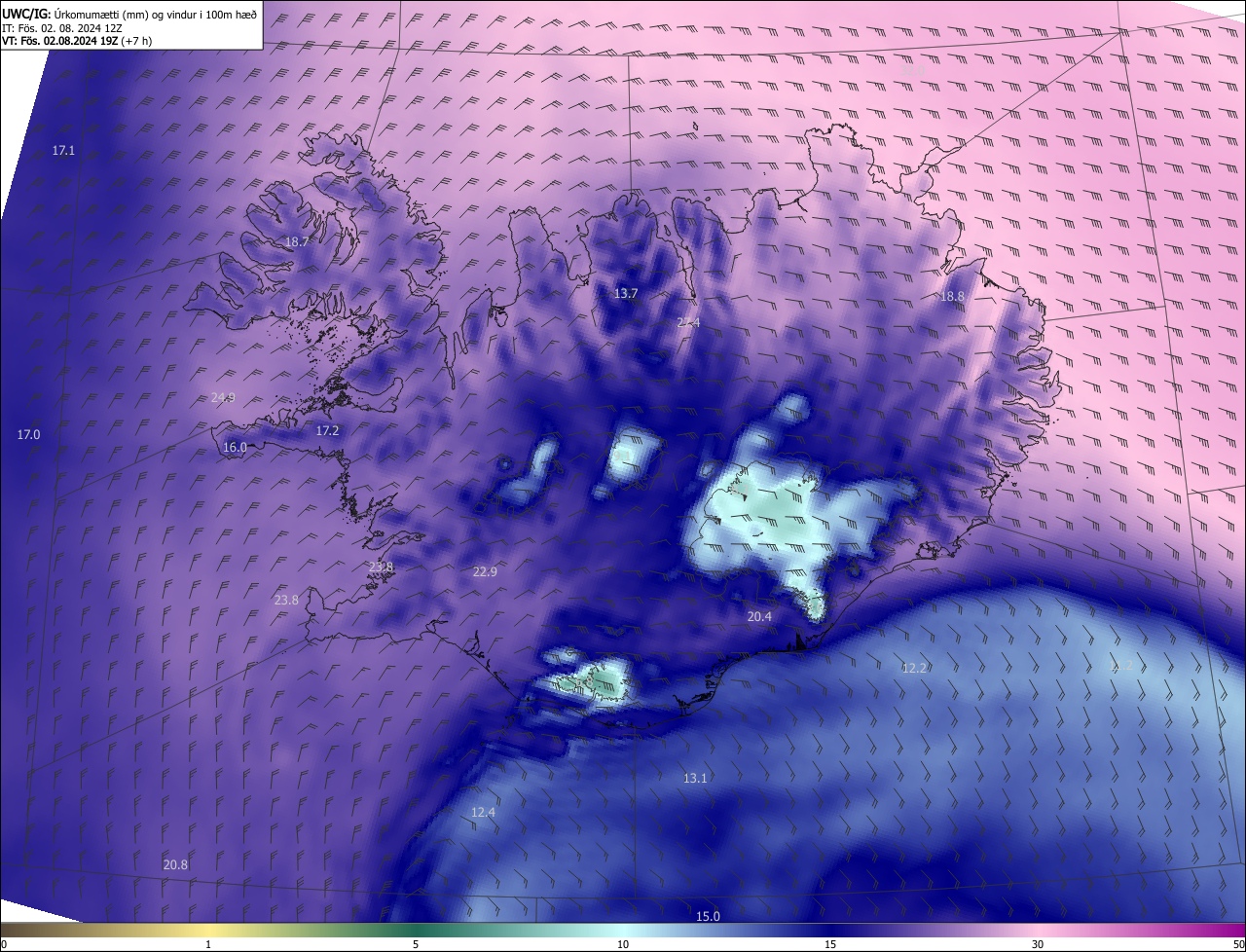This screenshot has height=952, width=1246.
Task: Click the 1 tick on the color scale
Action: click(208, 944)
